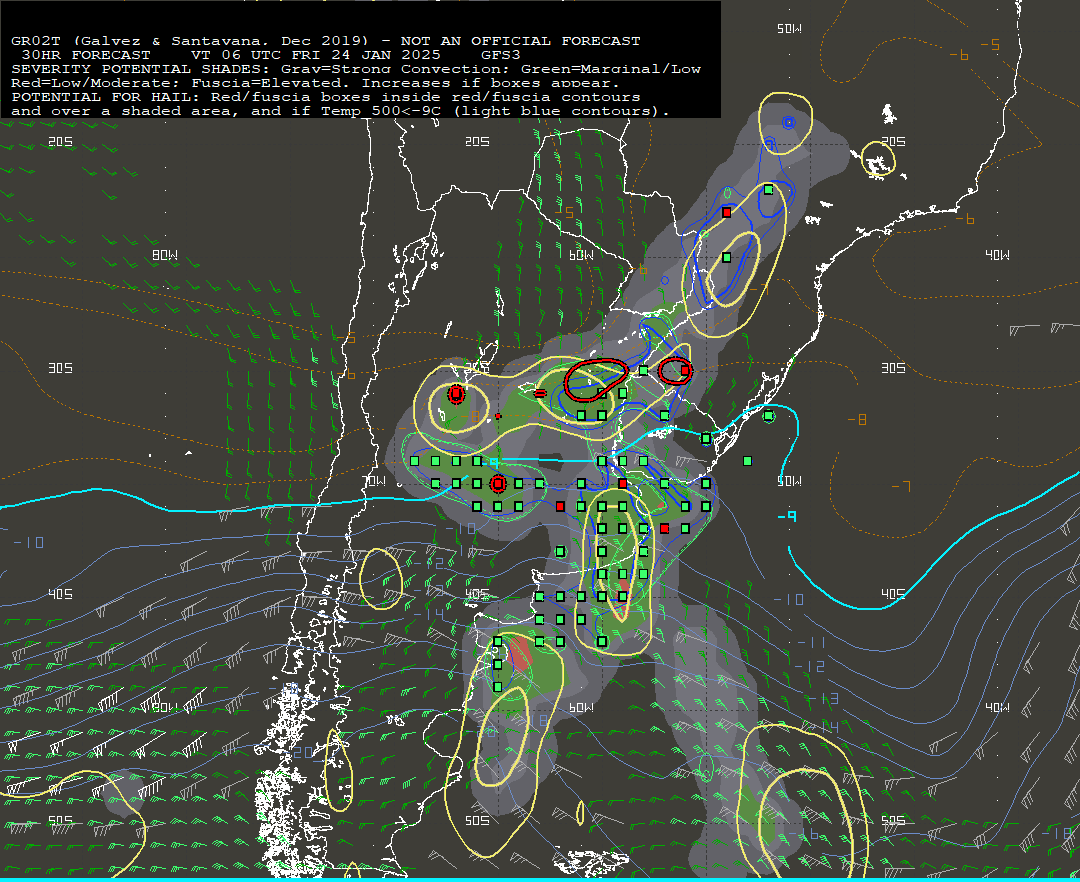Screen dimensions: 1080x882
Task: Click the '30HR FORECAST' text in header
Action: coord(86,55)
